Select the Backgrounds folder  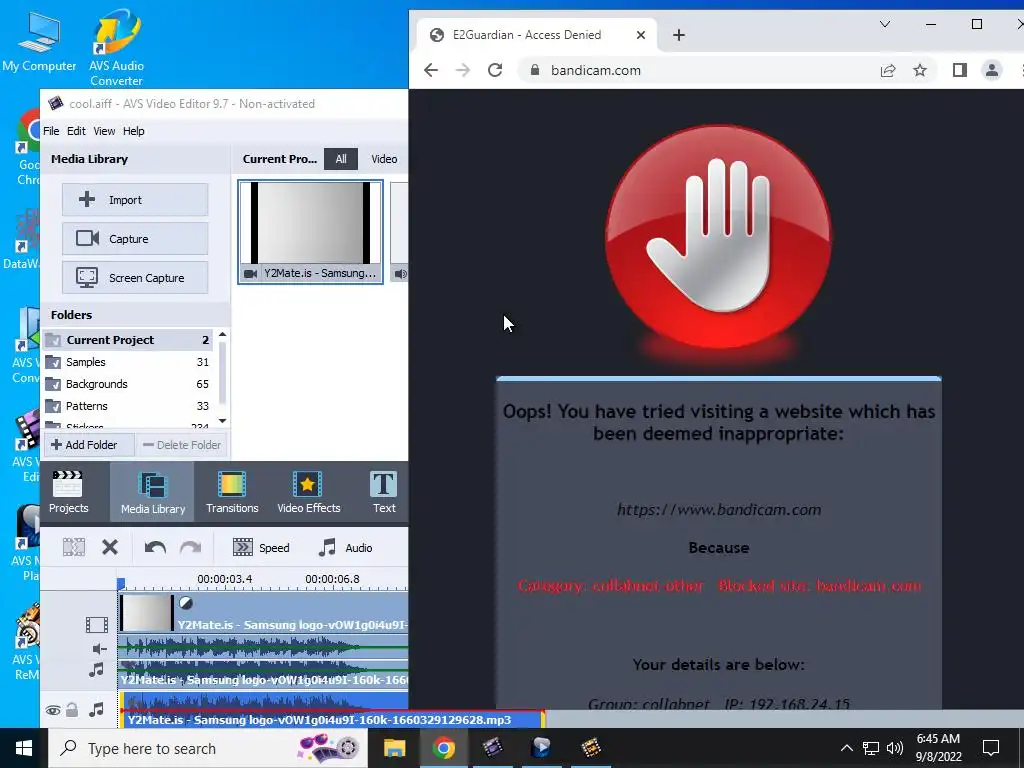pyautogui.click(x=127, y=384)
